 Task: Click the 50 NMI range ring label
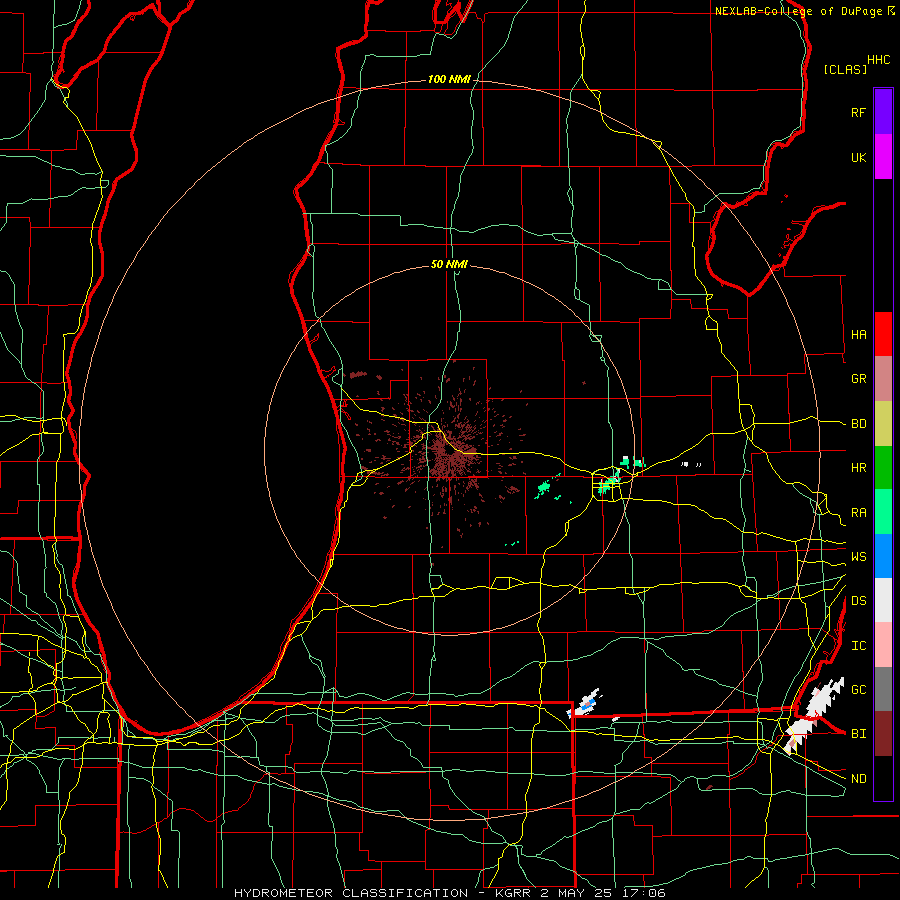(x=449, y=264)
